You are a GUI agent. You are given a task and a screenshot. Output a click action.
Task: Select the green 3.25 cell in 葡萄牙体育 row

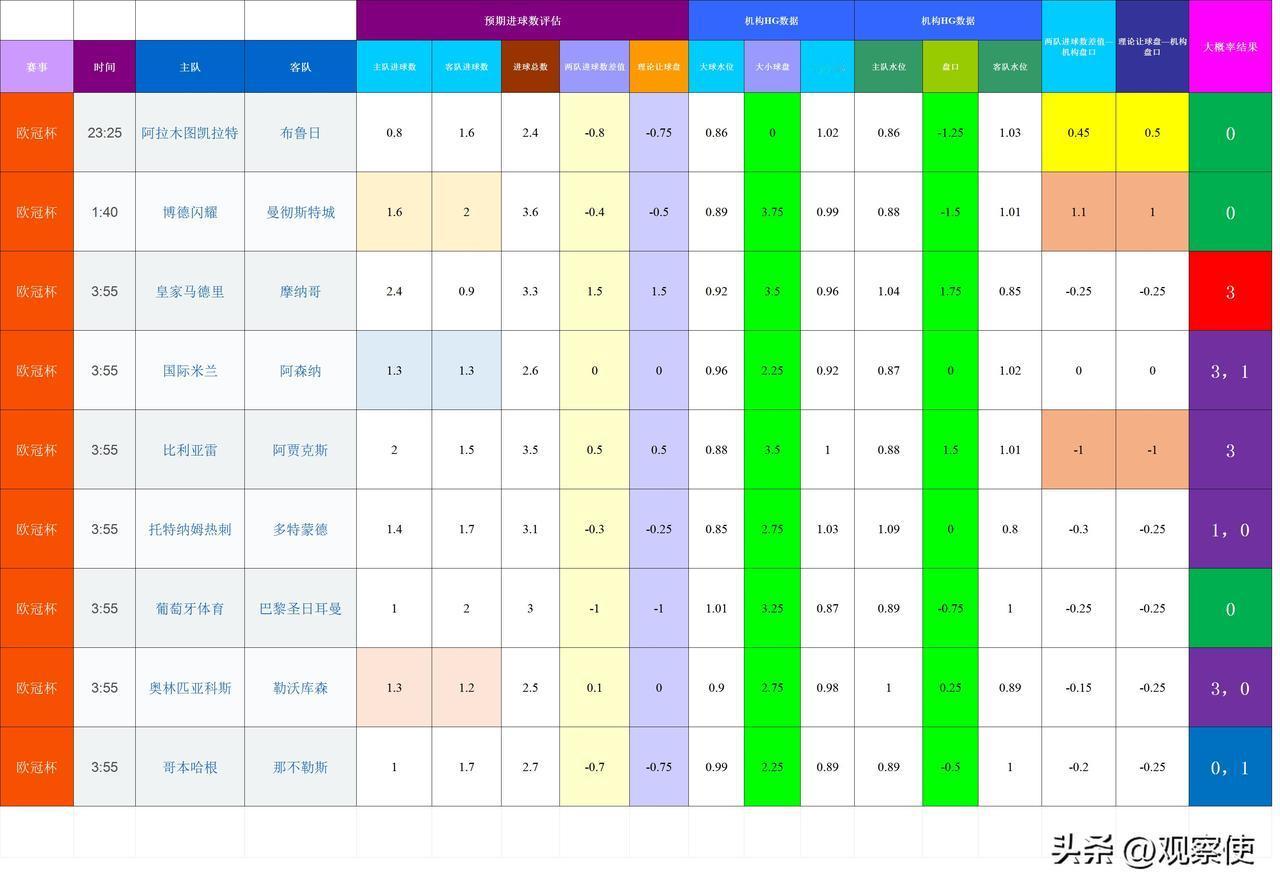click(772, 608)
